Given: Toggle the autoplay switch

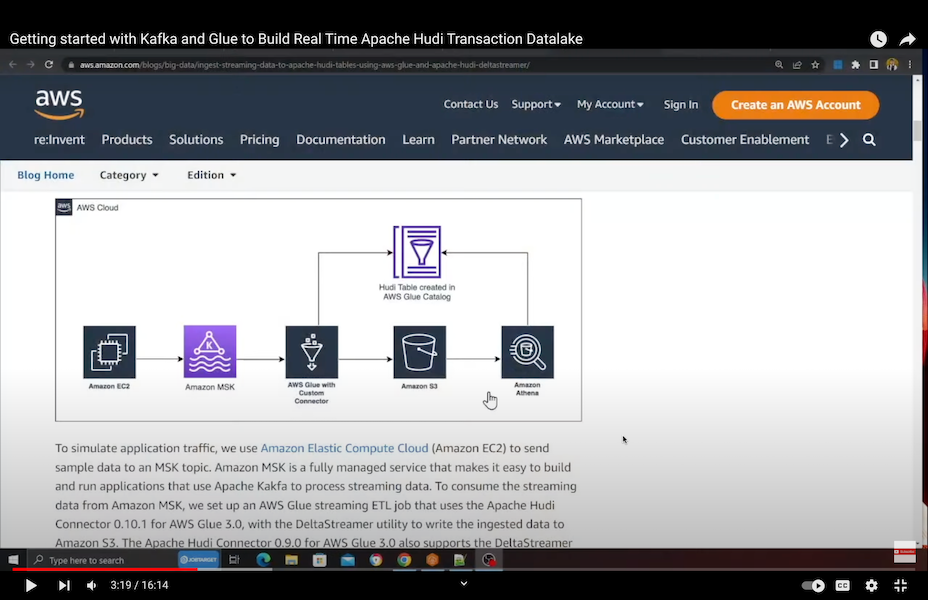Looking at the screenshot, I should [x=814, y=585].
